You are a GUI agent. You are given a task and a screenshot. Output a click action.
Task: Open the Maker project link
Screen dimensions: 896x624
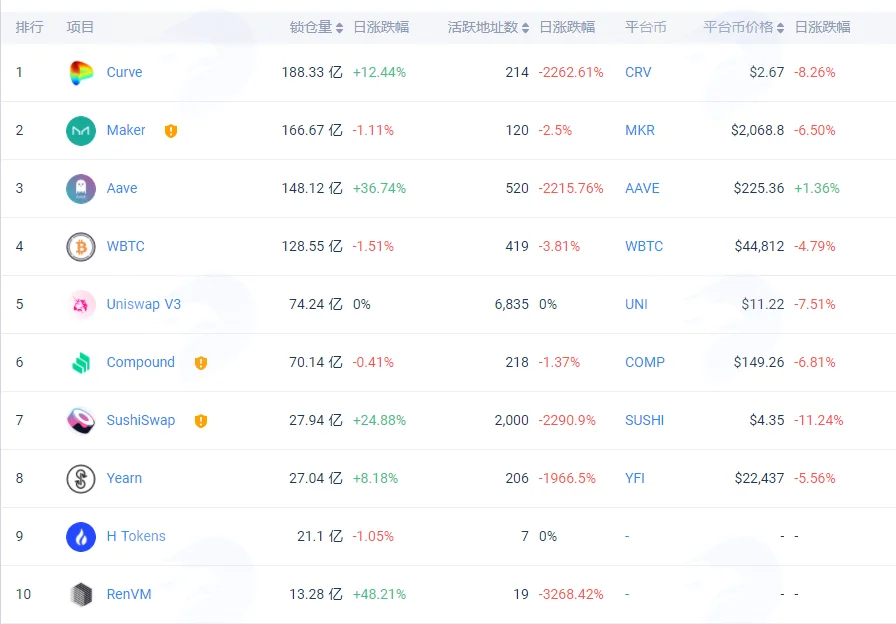pyautogui.click(x=126, y=130)
